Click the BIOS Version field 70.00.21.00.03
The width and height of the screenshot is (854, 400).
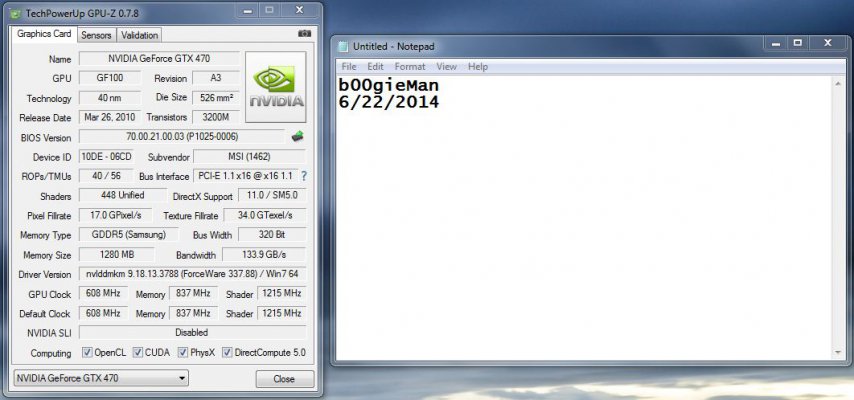[x=182, y=137]
